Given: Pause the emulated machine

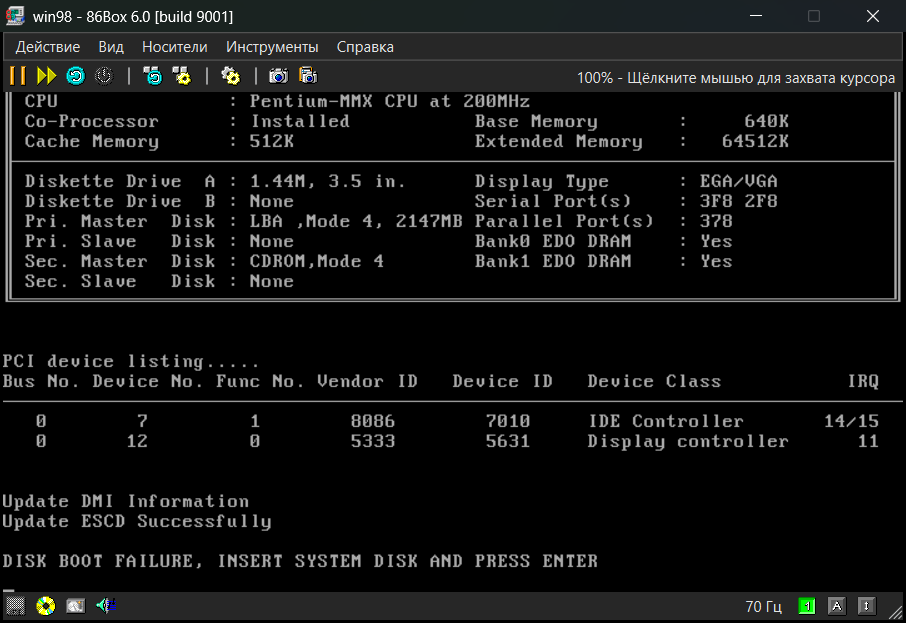Looking at the screenshot, I should point(17,76).
